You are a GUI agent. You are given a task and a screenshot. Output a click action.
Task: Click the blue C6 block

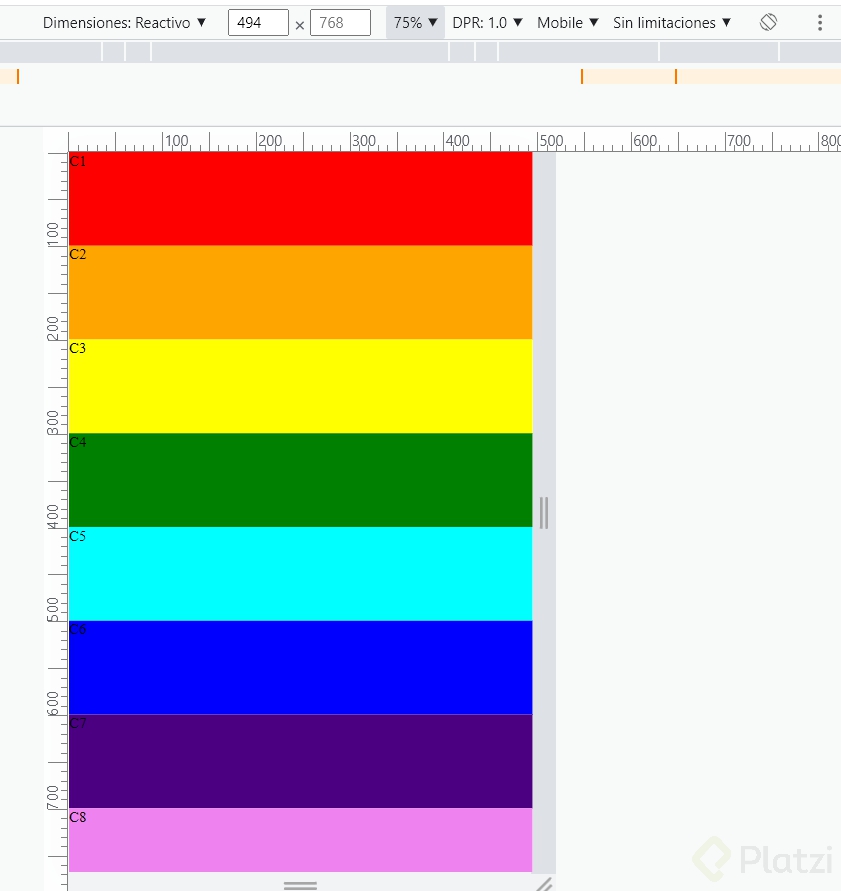tap(301, 667)
